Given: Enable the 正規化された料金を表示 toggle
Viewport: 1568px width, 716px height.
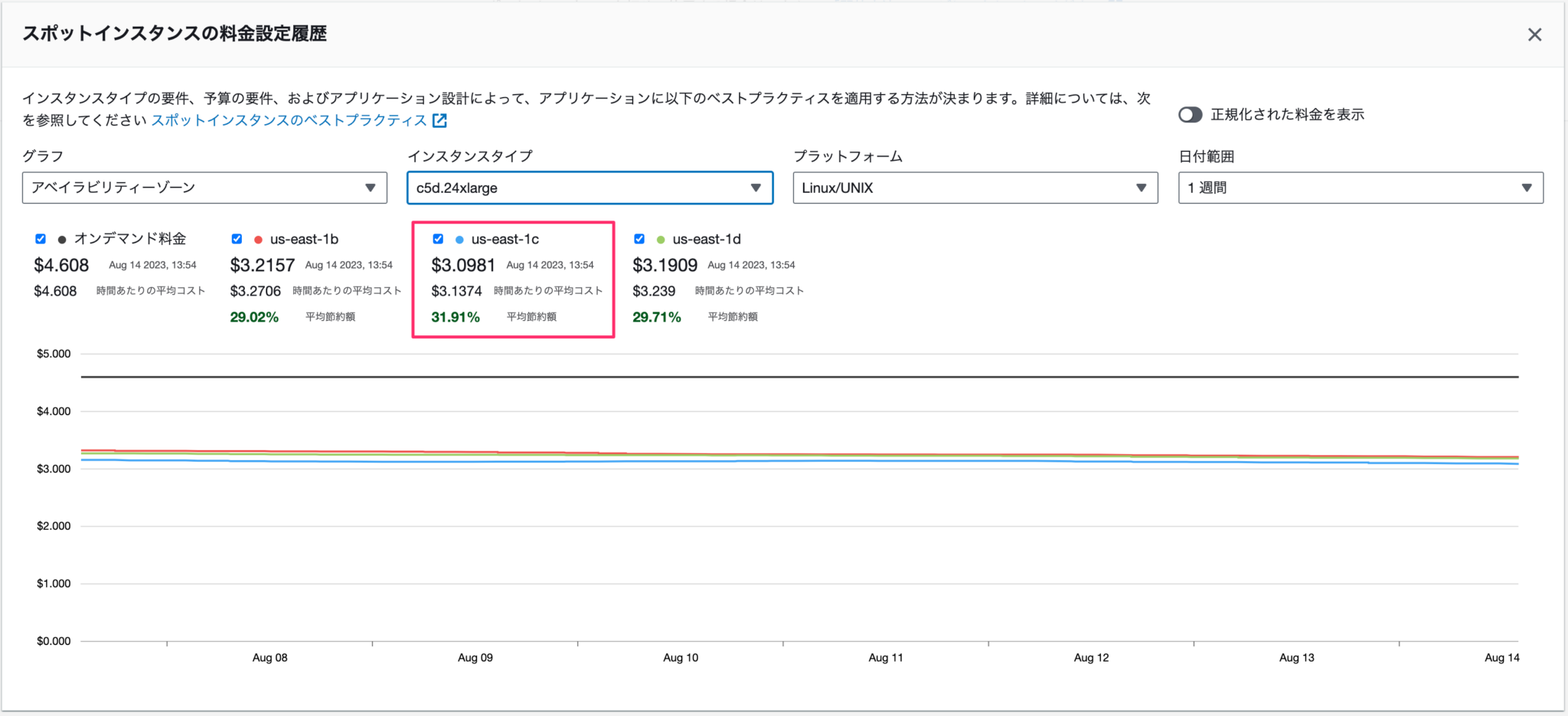Looking at the screenshot, I should pos(1191,114).
